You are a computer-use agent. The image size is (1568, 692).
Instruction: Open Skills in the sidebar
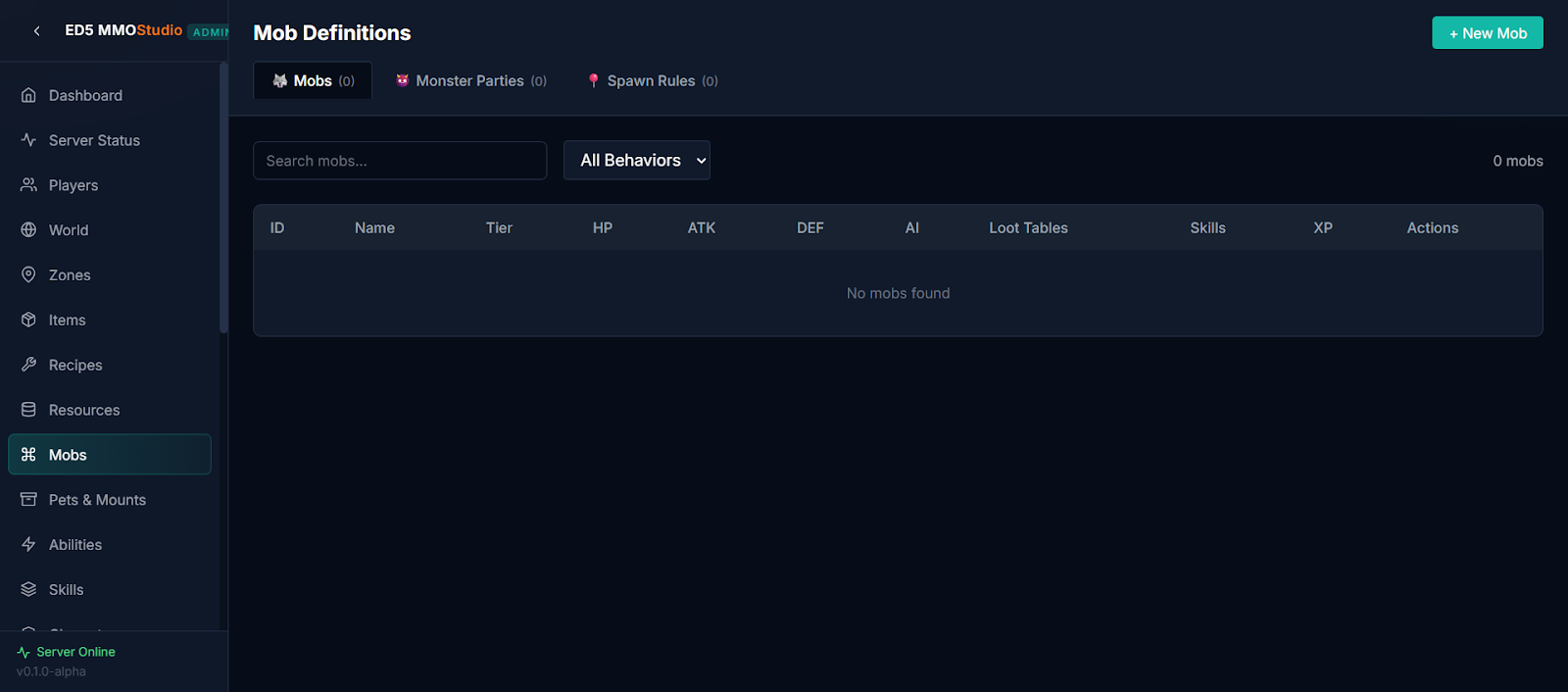[110, 590]
